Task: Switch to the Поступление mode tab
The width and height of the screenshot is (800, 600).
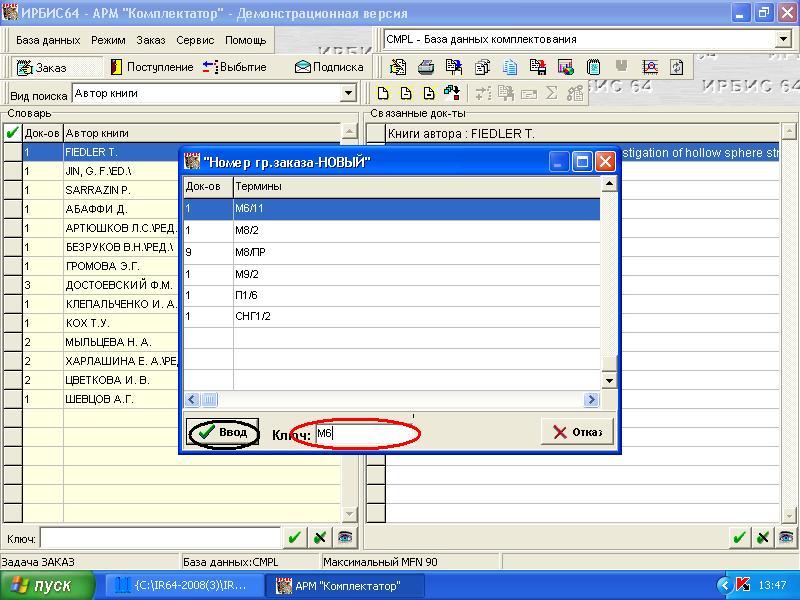Action: click(151, 67)
